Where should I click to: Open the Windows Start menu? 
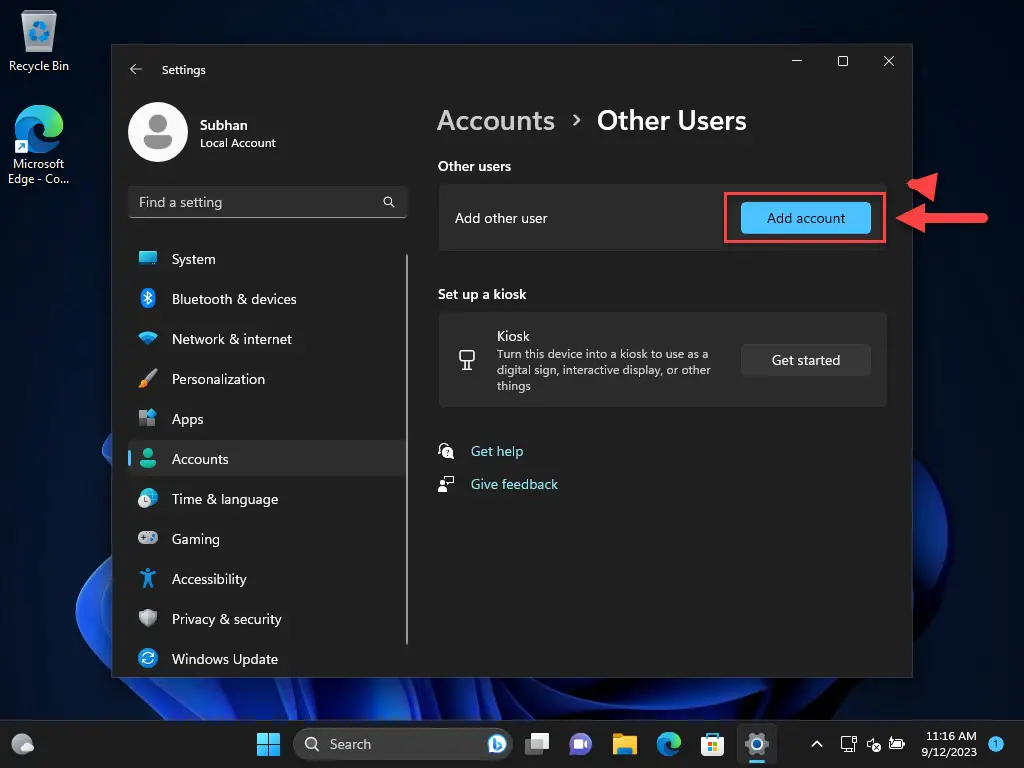coord(268,744)
